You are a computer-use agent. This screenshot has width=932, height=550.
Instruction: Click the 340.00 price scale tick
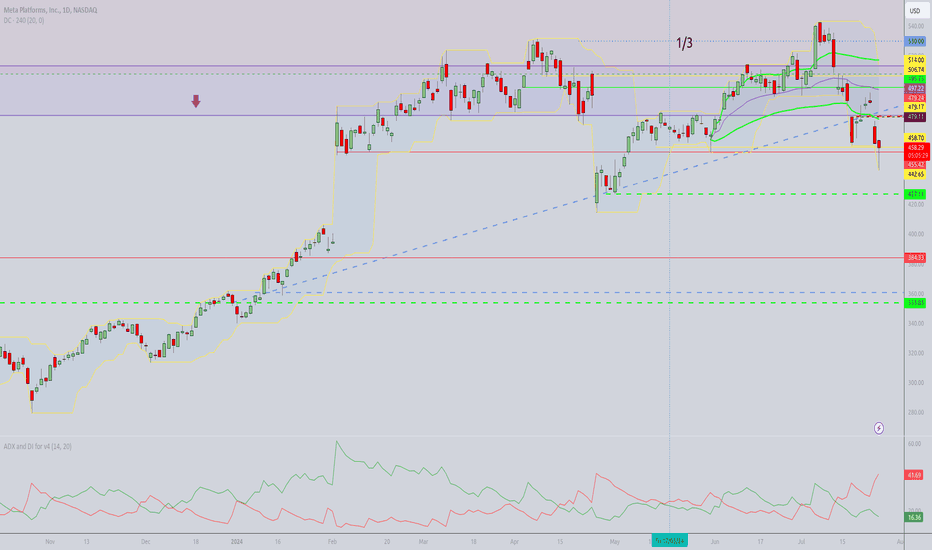(x=915, y=323)
